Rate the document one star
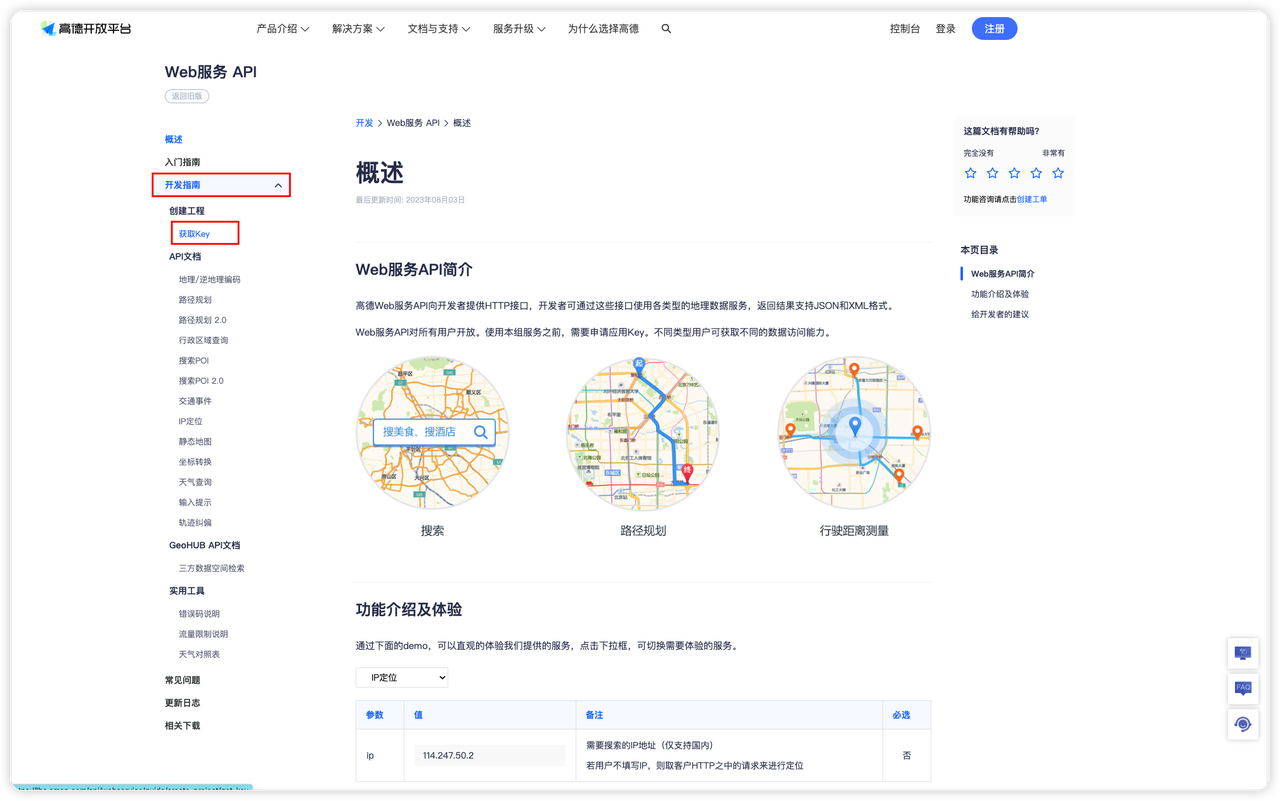Image resolution: width=1280 pixels, height=801 pixels. point(970,173)
